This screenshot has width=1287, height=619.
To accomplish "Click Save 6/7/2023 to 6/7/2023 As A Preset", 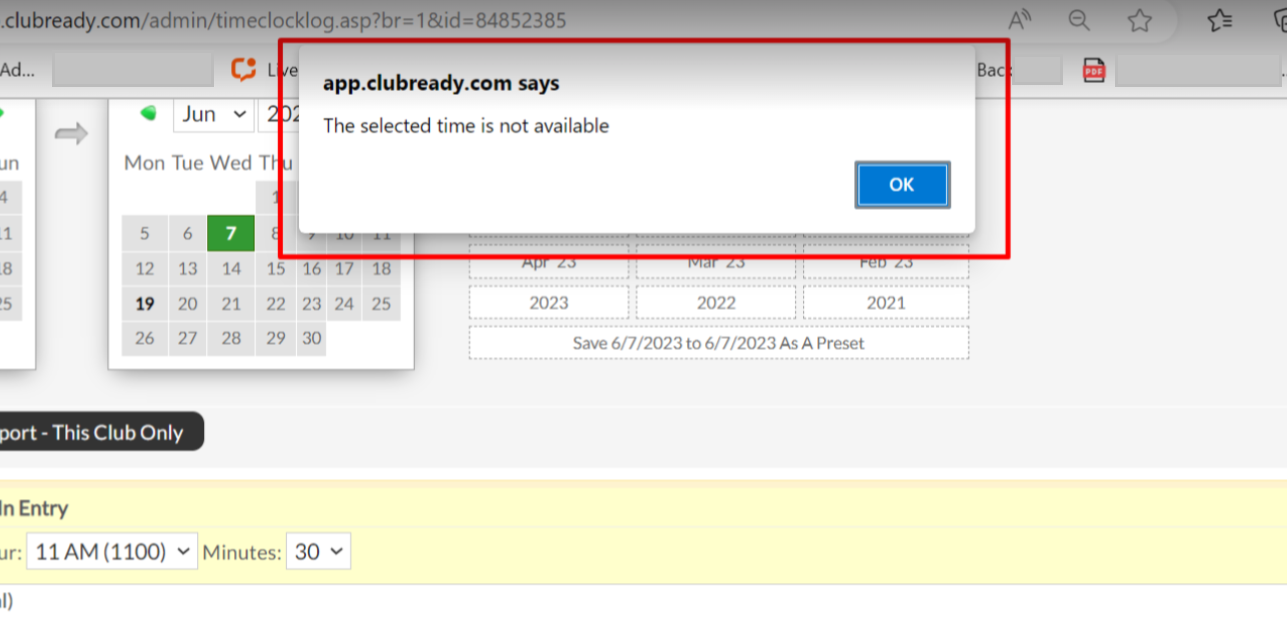I will (x=719, y=343).
